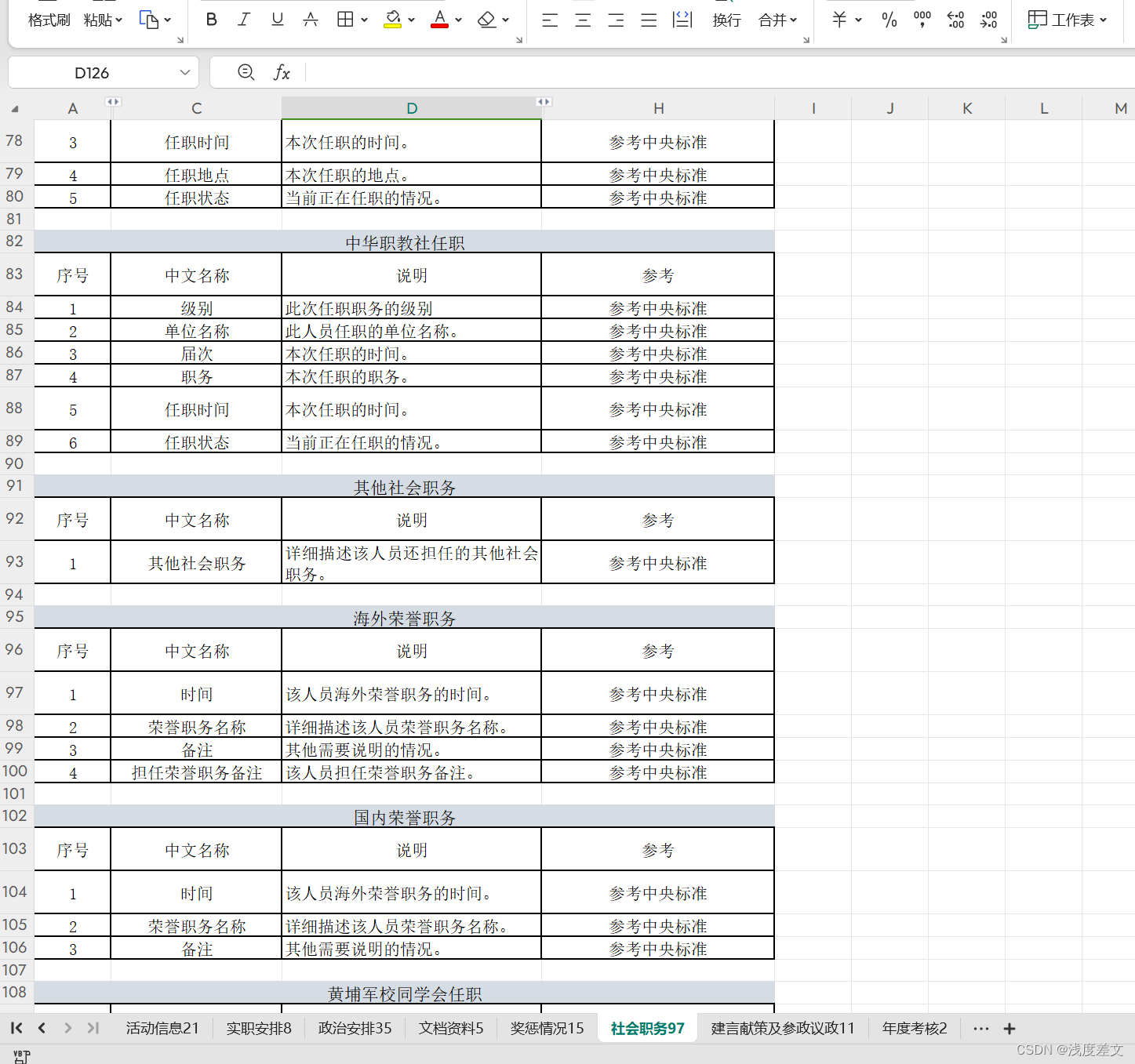Screen dimensions: 1135x1064
Task: Apply red font color
Action: point(440,20)
